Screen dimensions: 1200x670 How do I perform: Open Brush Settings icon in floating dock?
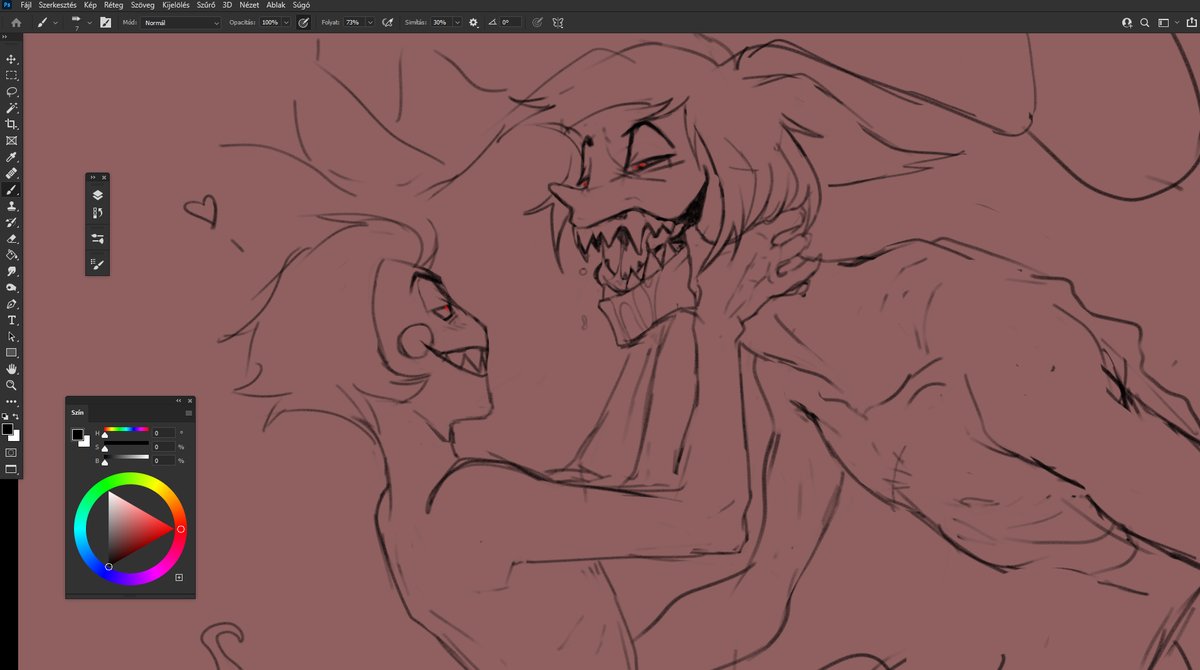point(97,239)
